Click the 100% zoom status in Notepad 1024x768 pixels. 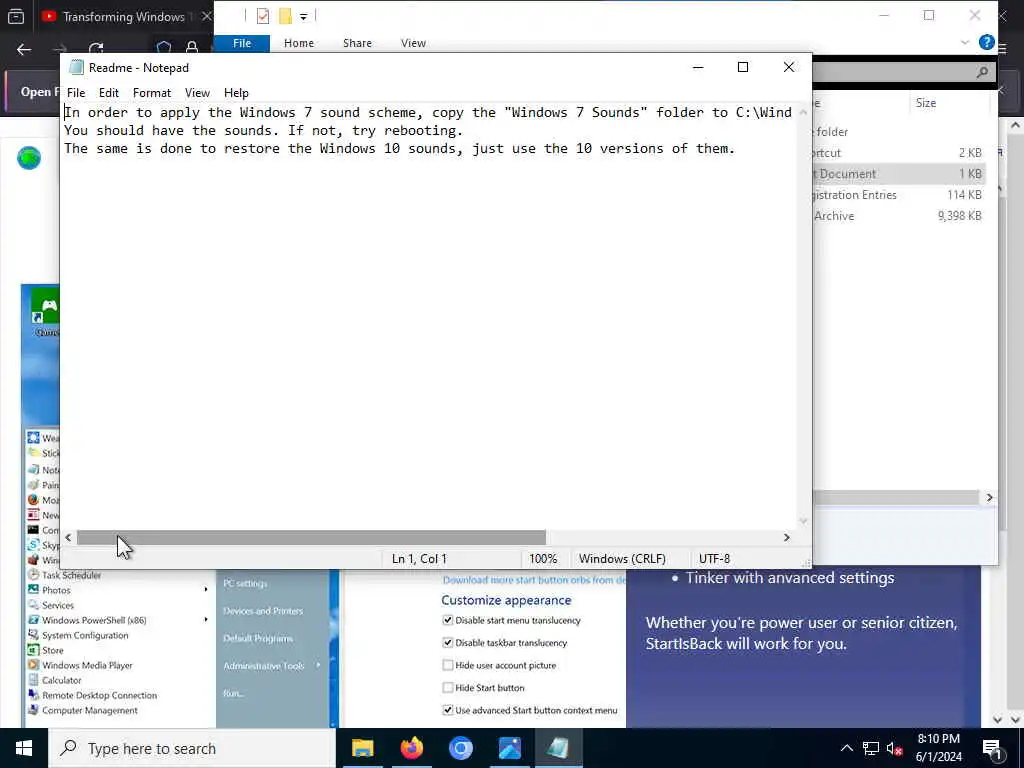(x=543, y=559)
